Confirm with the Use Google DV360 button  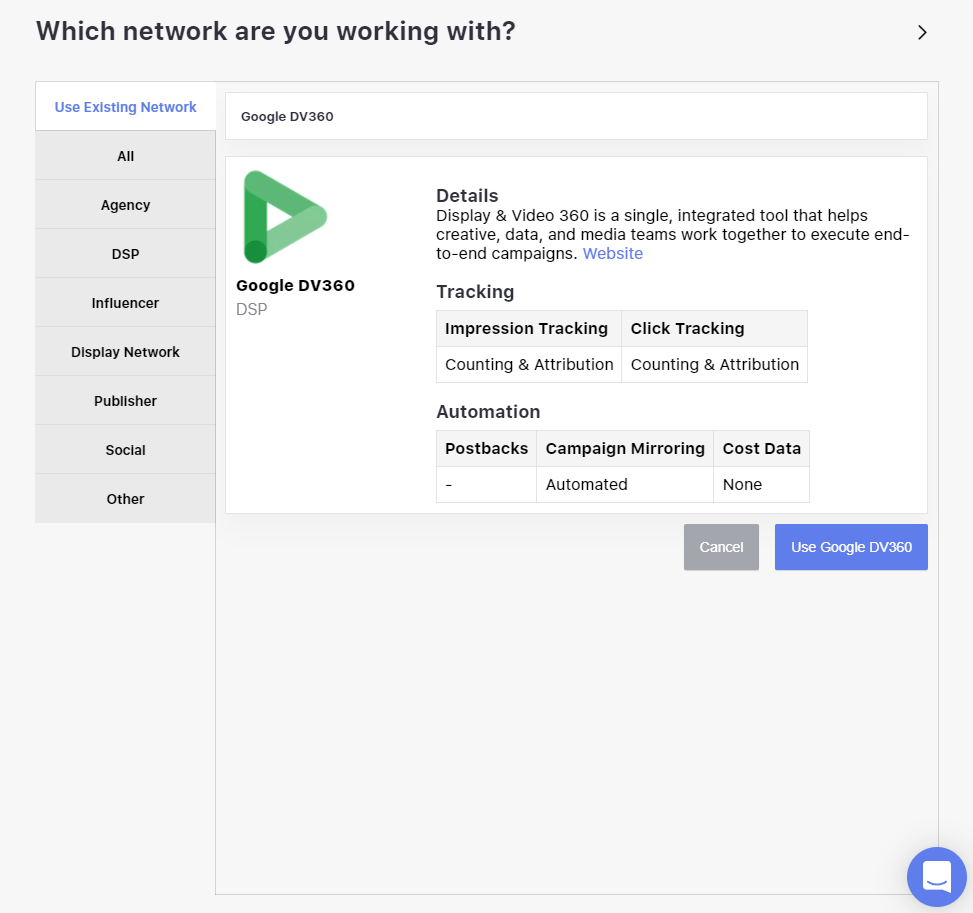click(851, 547)
